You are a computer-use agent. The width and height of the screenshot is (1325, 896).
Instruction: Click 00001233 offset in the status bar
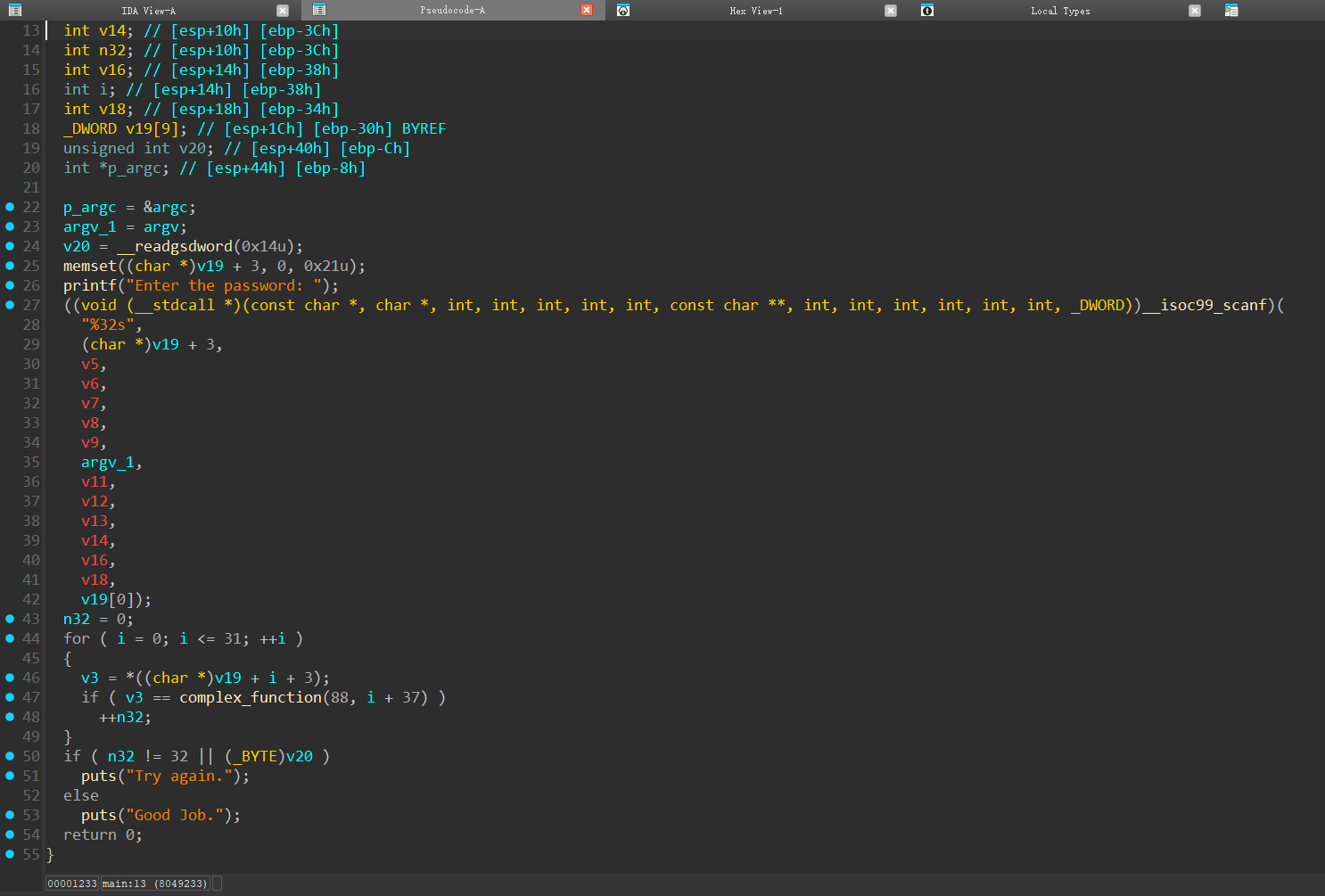click(72, 884)
